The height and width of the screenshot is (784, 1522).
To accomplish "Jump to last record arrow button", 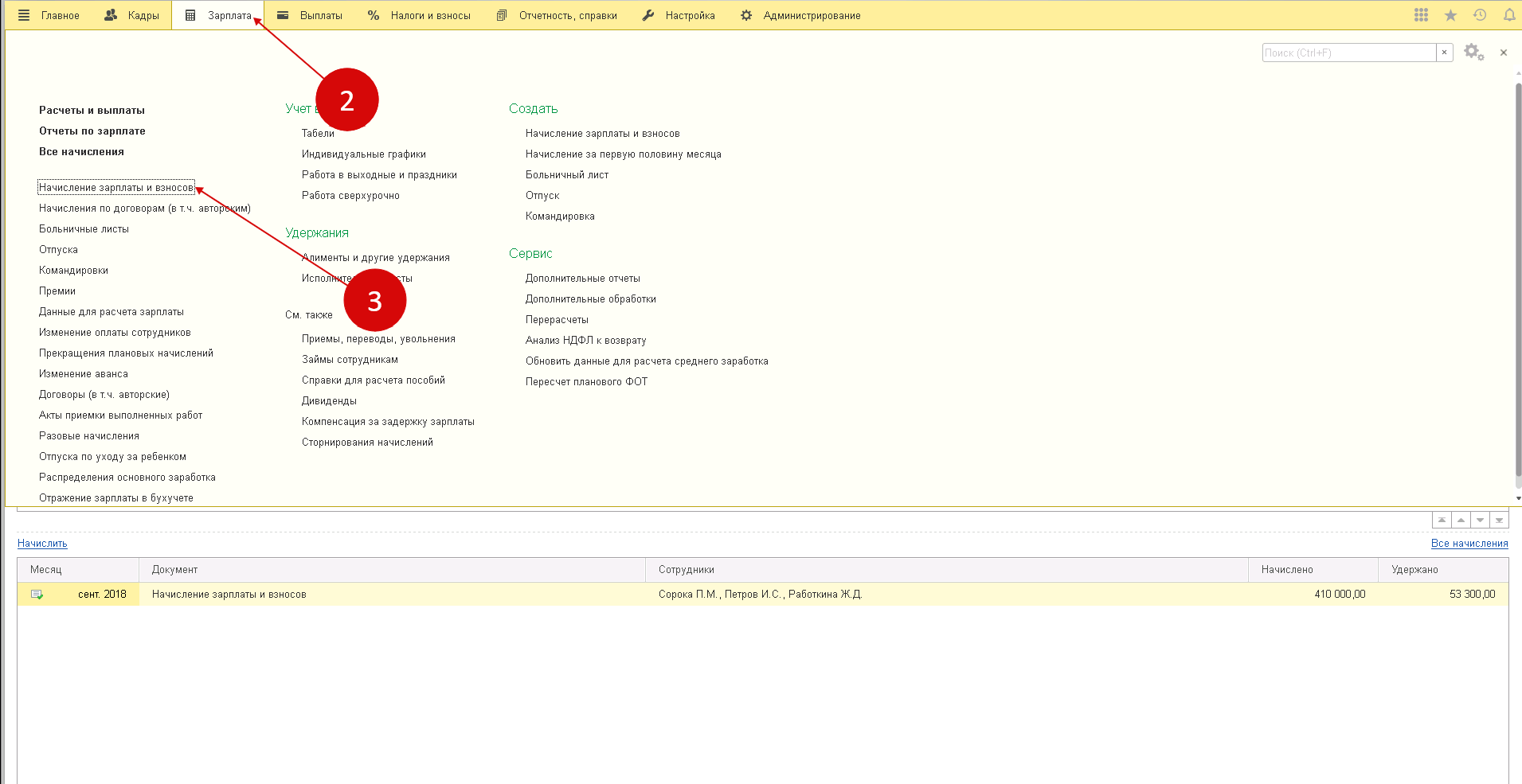I will 1499,521.
